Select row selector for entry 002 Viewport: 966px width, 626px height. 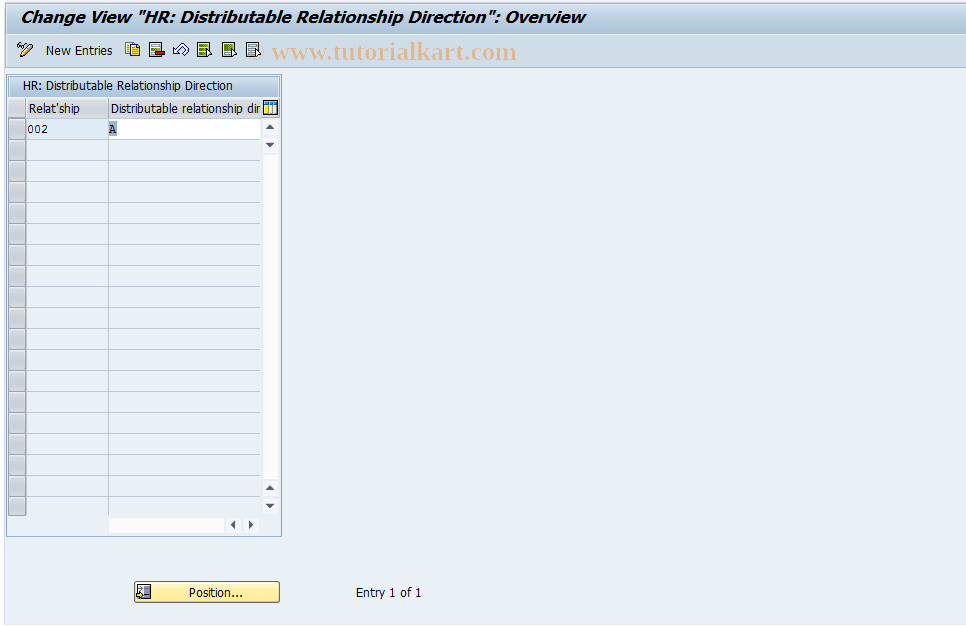(x=17, y=129)
